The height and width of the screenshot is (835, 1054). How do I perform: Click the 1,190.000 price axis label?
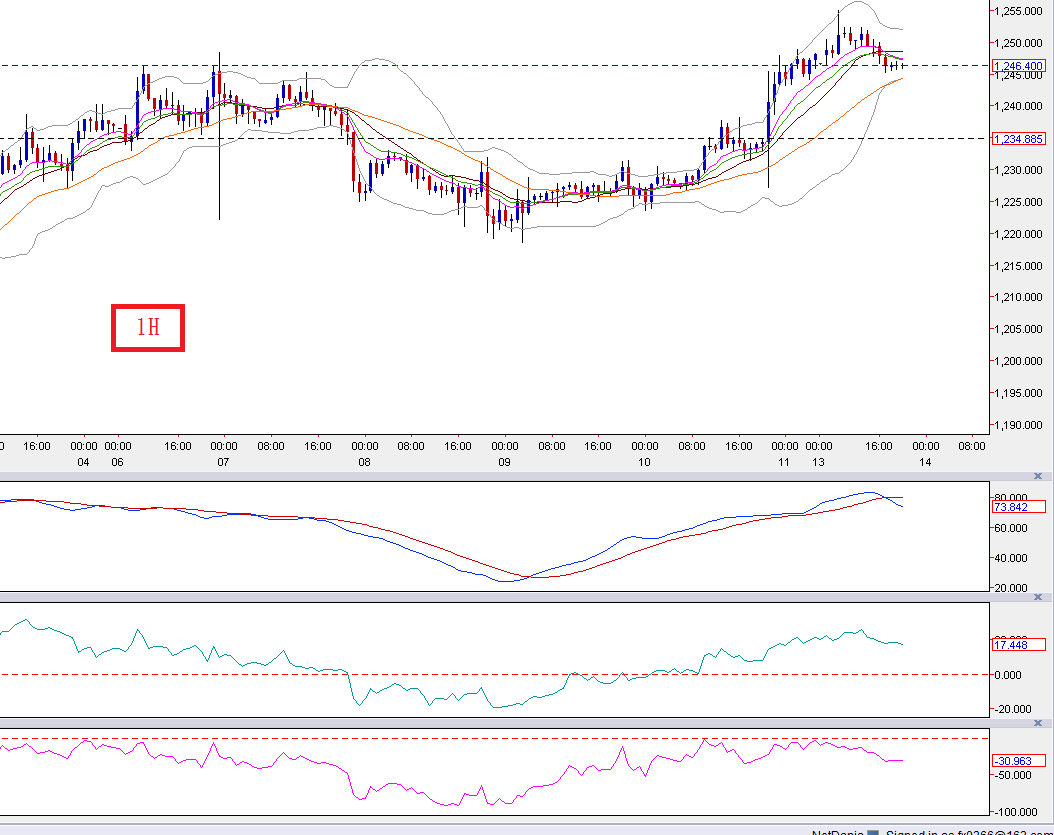1018,425
